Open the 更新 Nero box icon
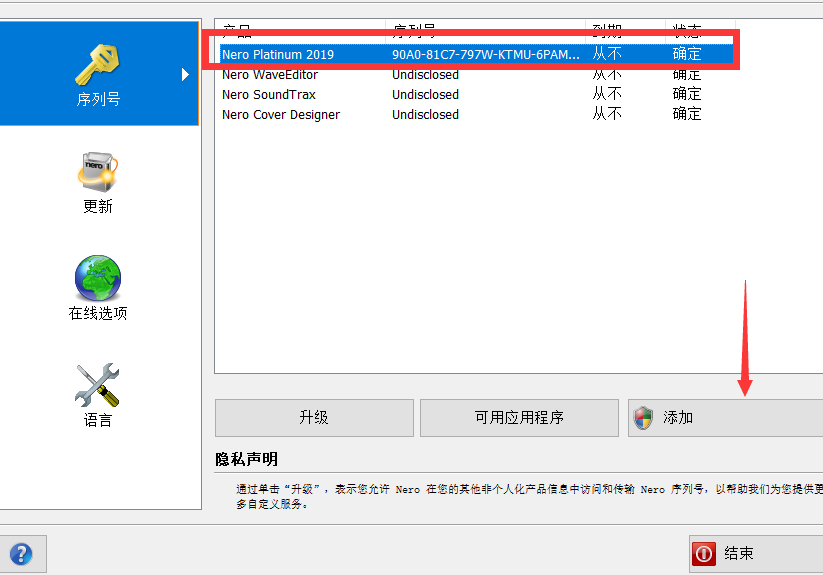823x575 pixels. coord(98,172)
